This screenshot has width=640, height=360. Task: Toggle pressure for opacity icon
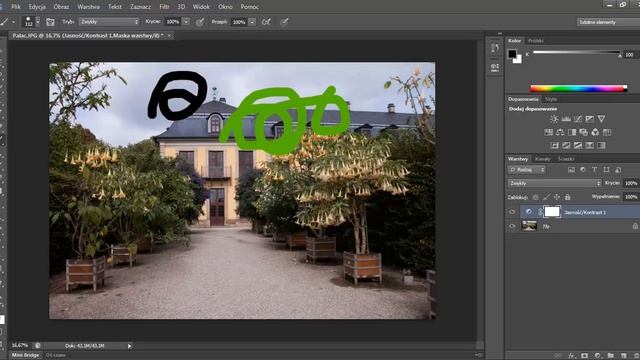tap(200, 22)
